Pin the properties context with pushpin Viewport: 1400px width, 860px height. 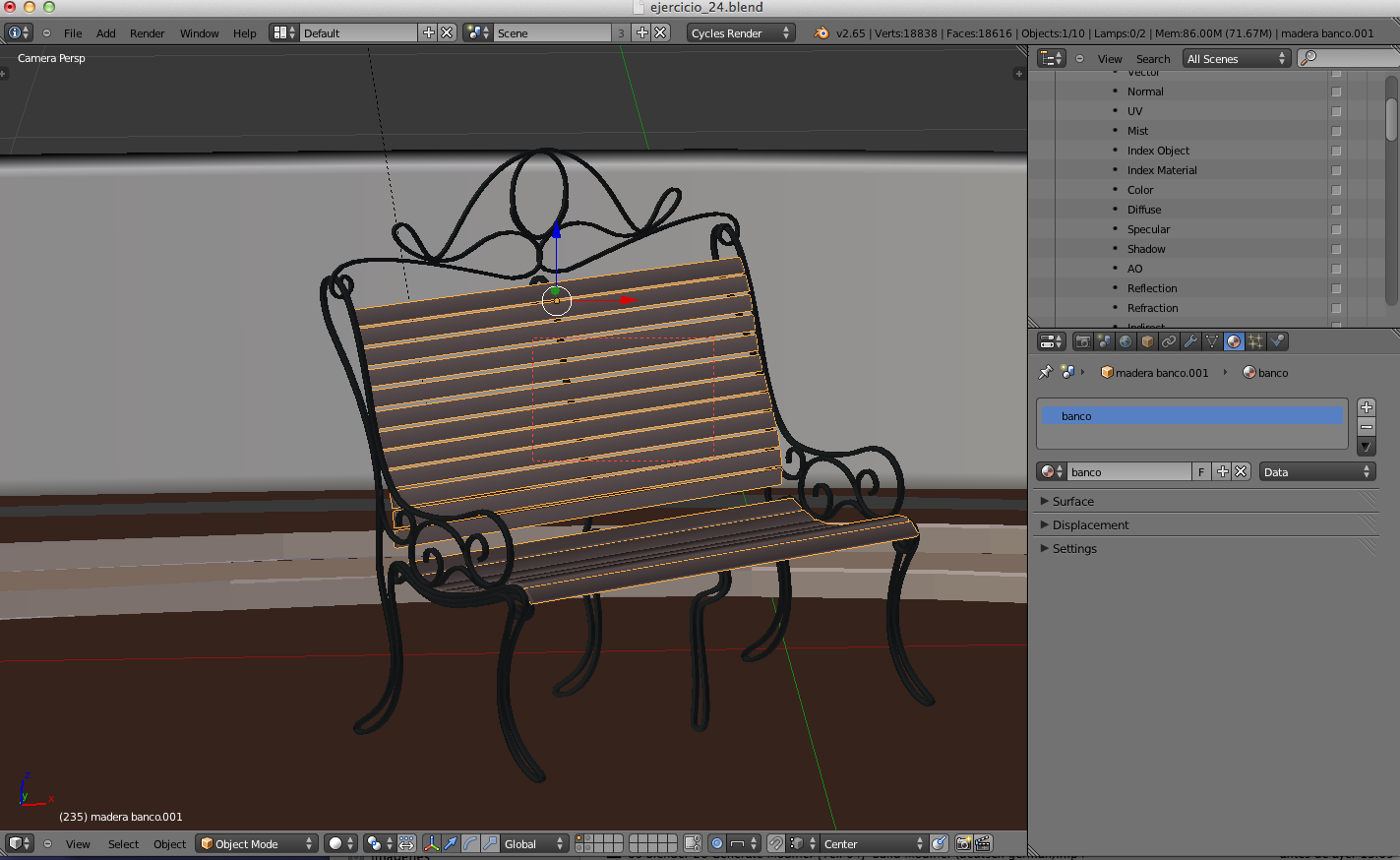coord(1045,372)
